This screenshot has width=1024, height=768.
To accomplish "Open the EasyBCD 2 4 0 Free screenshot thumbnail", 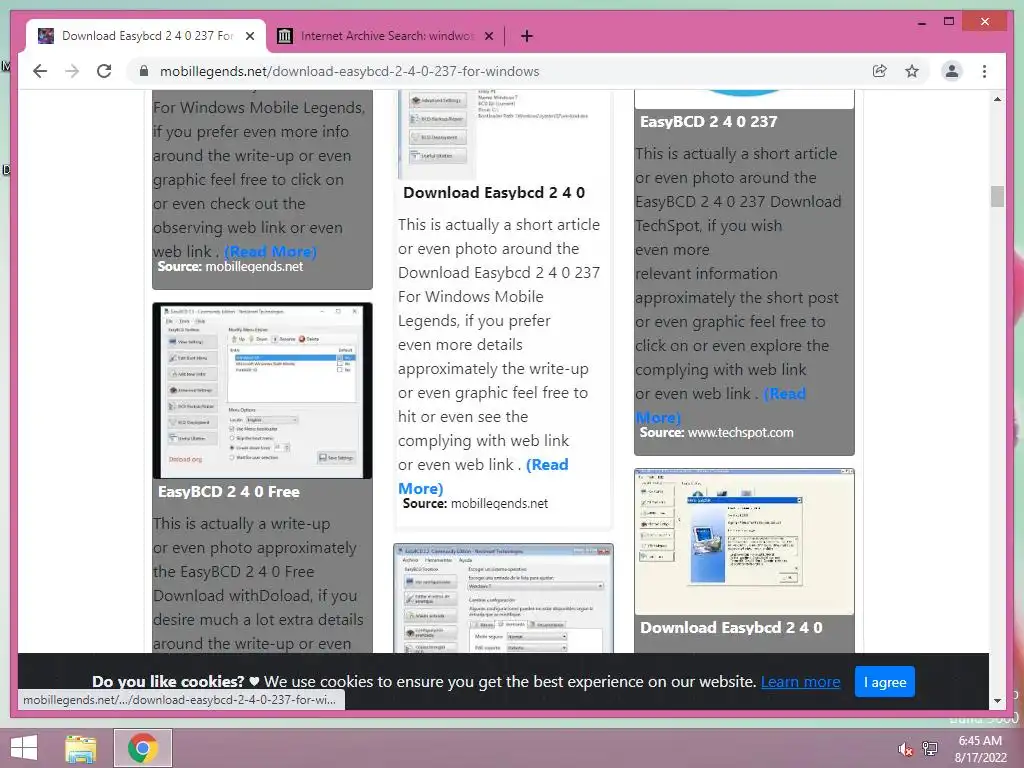I will [263, 391].
